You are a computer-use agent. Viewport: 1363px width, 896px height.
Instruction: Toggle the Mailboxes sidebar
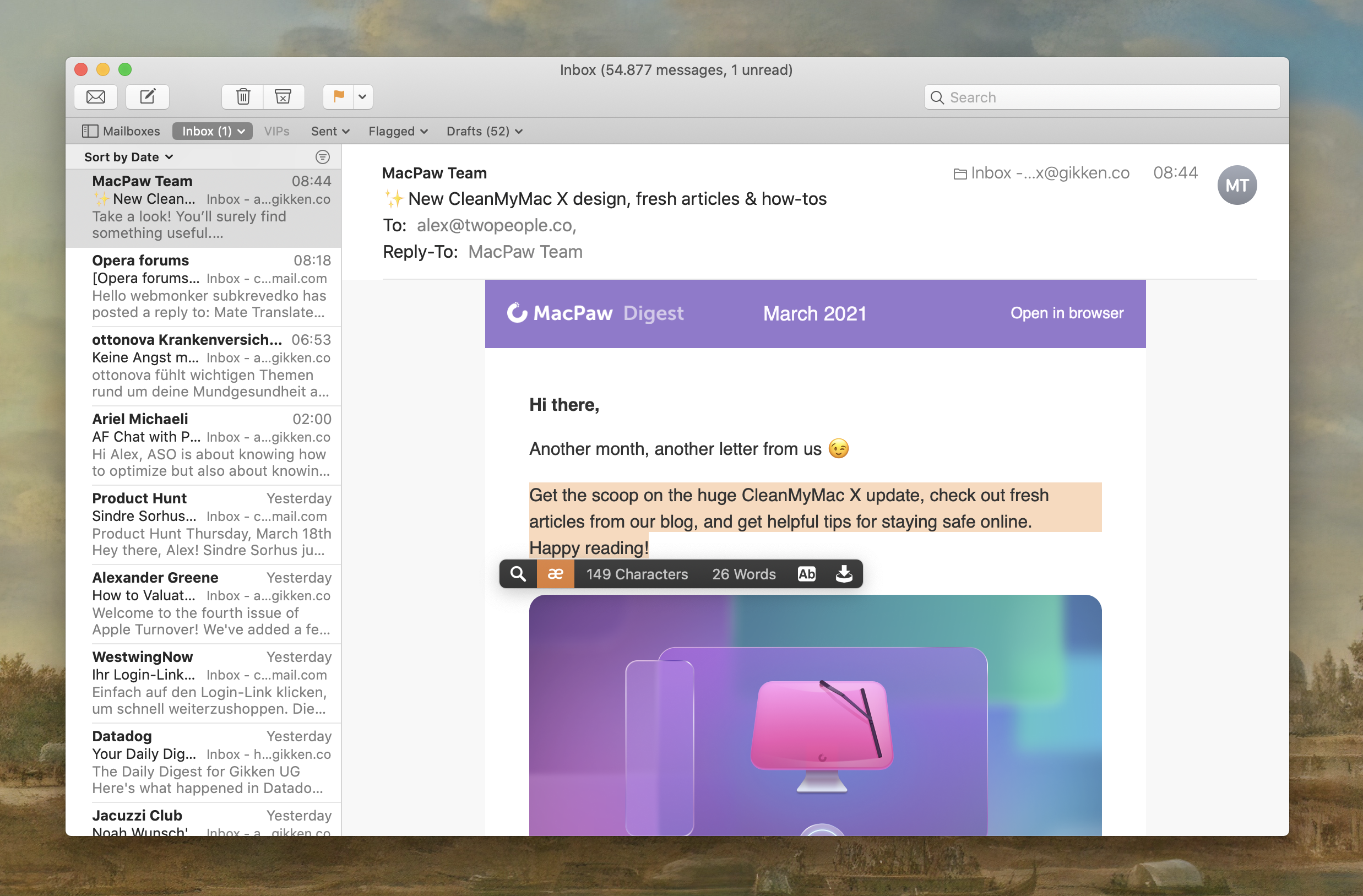(121, 131)
